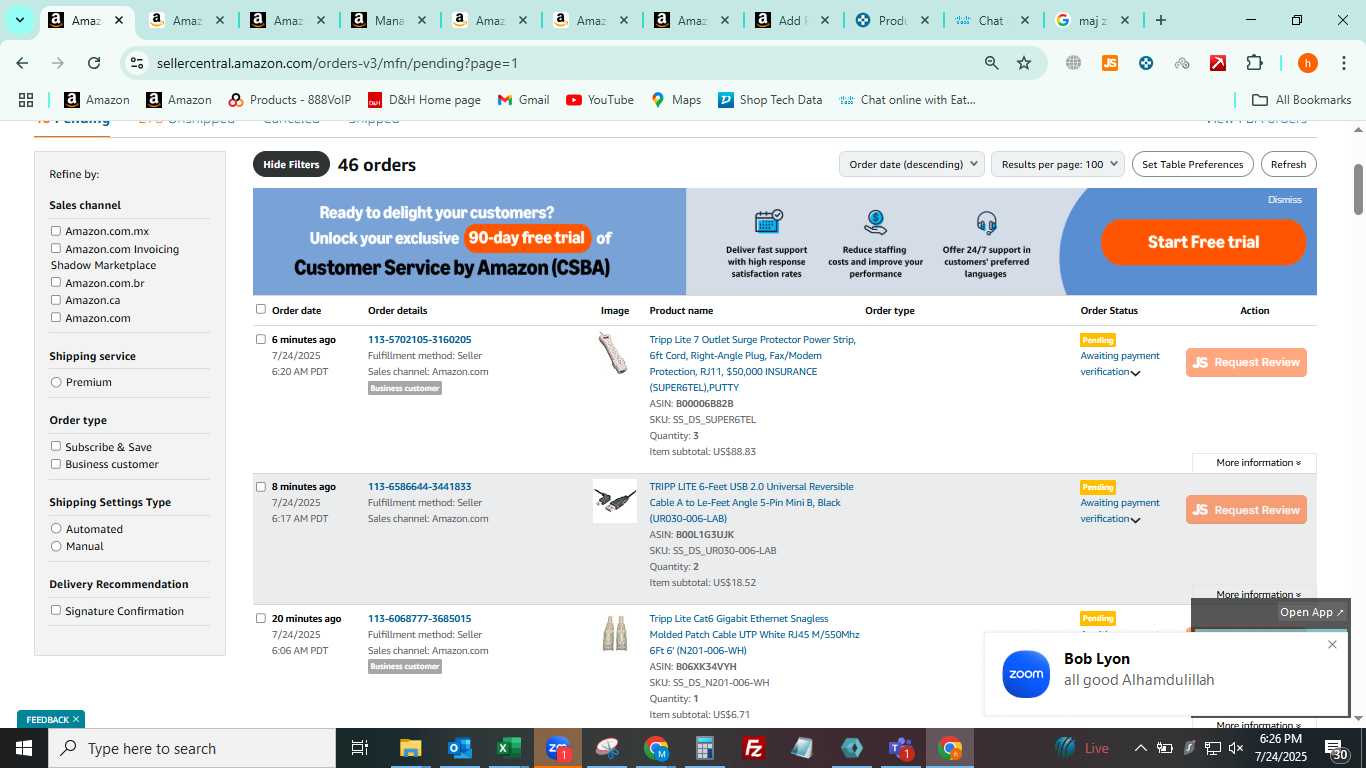Open Chrome three-dot menu
The width and height of the screenshot is (1366, 768).
[1343, 63]
